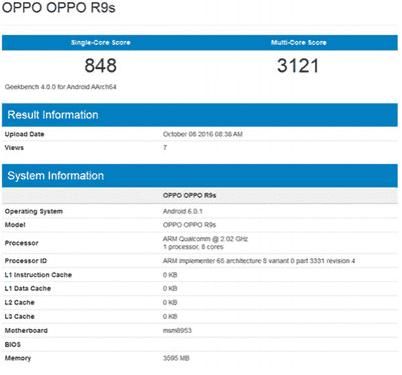Click the L1 Data Cache '0 KB' value
Screen dimensions: 402x375
click(x=170, y=288)
